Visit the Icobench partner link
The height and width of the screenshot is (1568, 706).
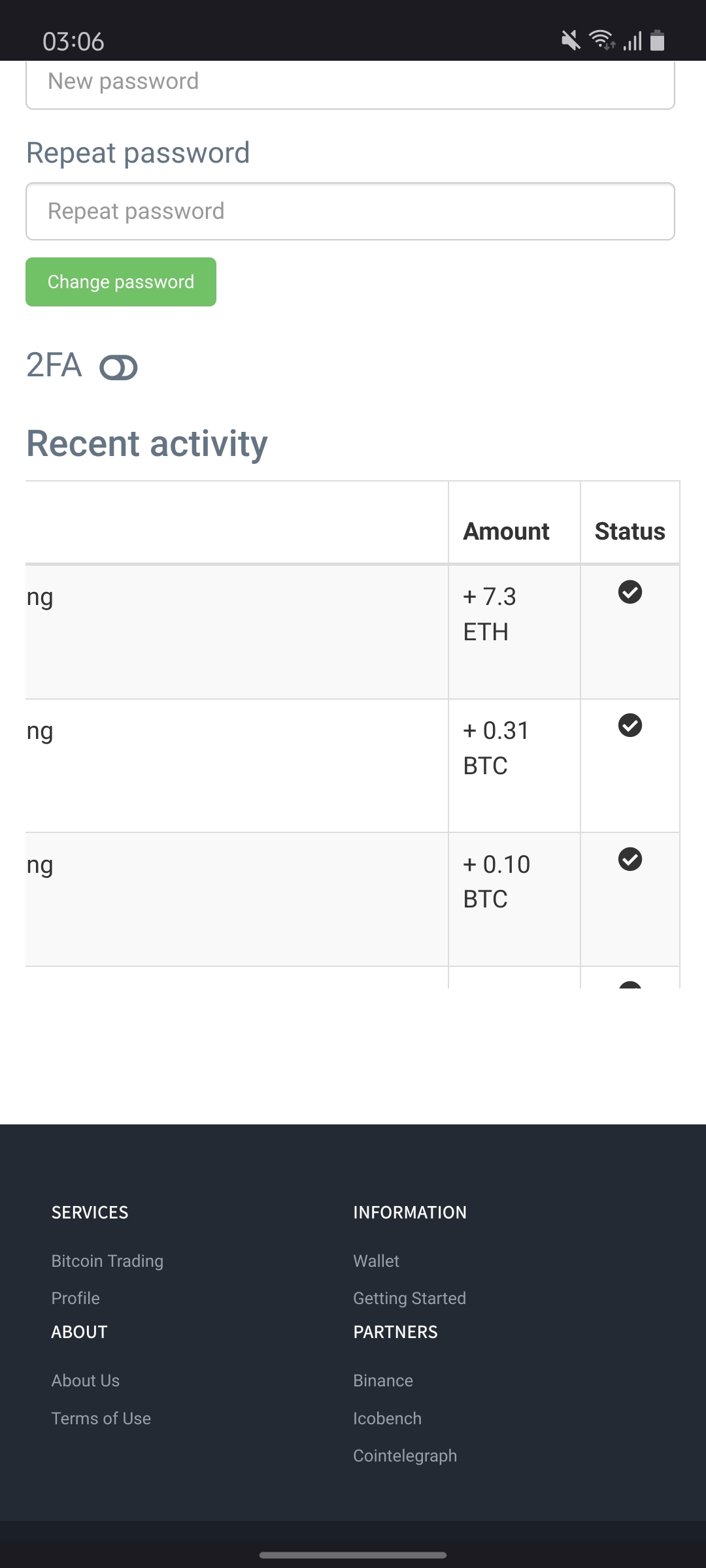click(387, 1418)
